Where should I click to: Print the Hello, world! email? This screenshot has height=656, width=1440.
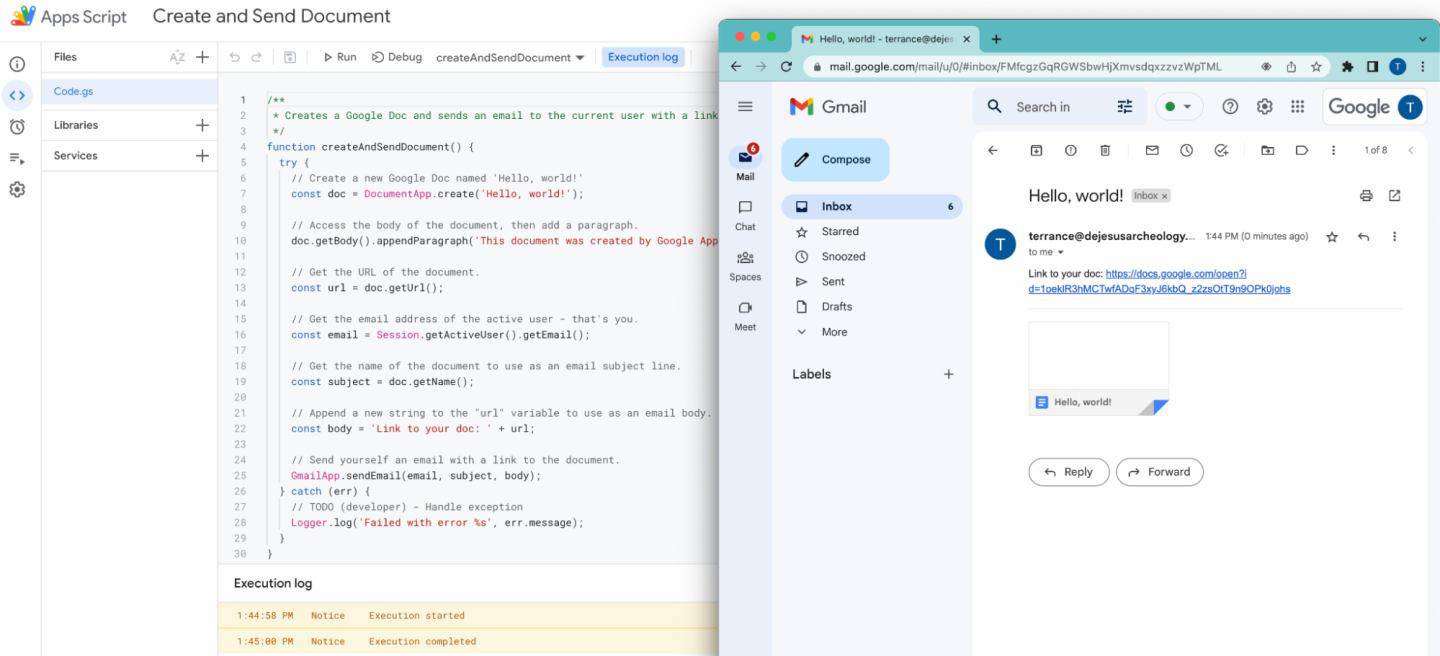point(1366,196)
